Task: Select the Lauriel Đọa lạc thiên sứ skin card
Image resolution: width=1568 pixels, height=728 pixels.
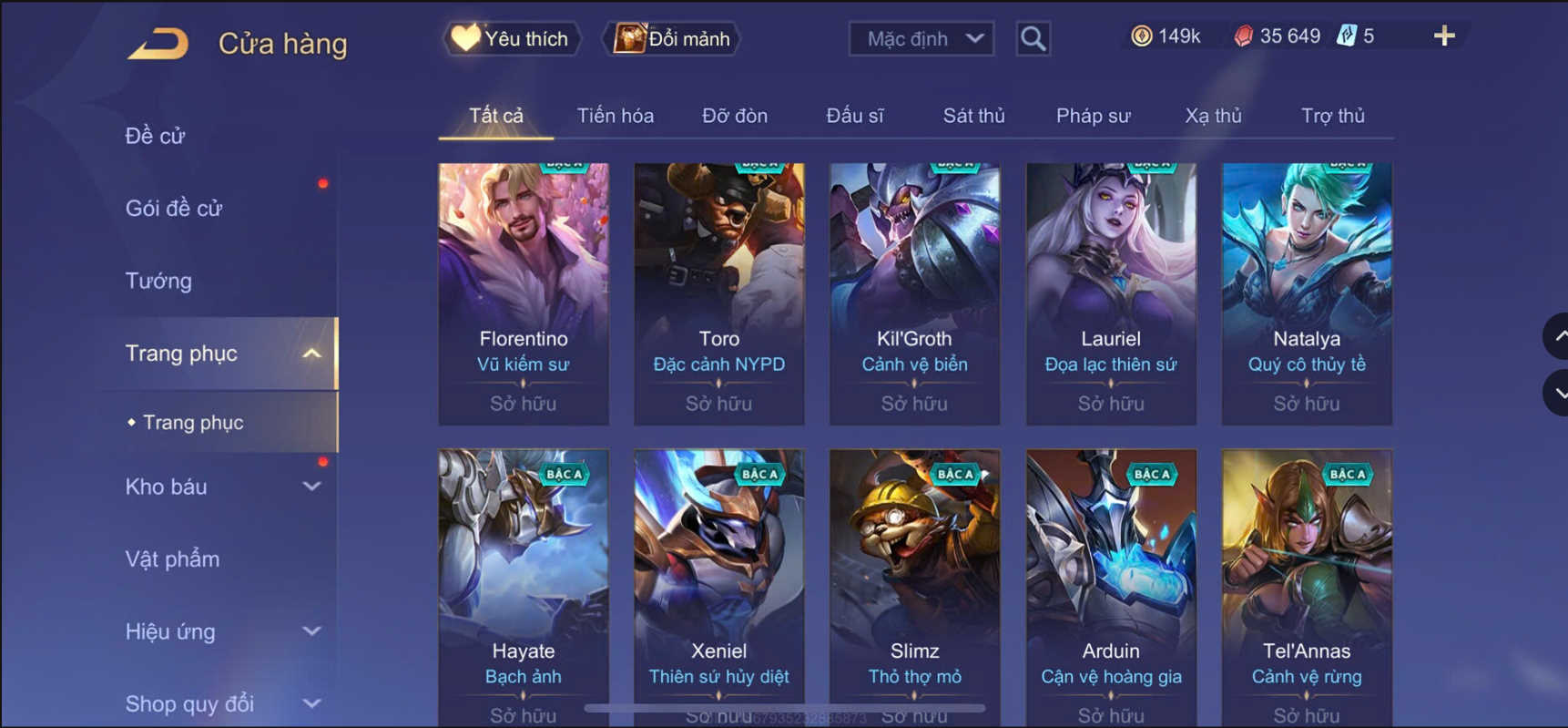Action: click(1111, 293)
